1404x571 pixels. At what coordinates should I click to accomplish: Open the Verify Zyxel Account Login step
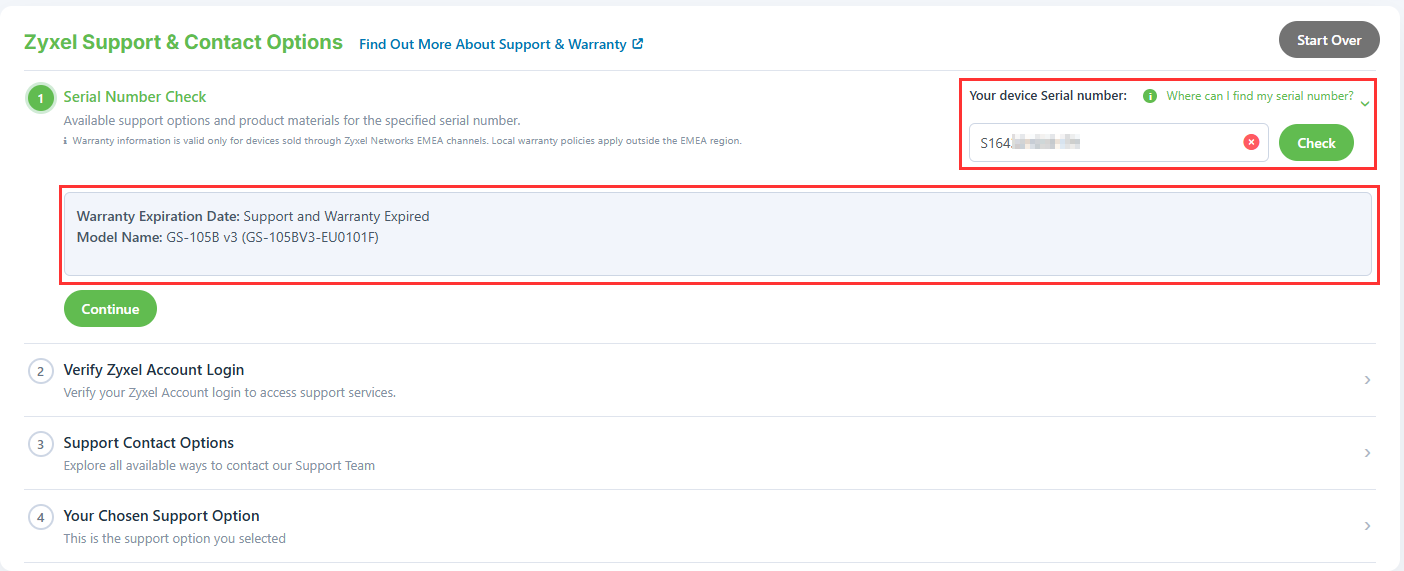pos(154,370)
